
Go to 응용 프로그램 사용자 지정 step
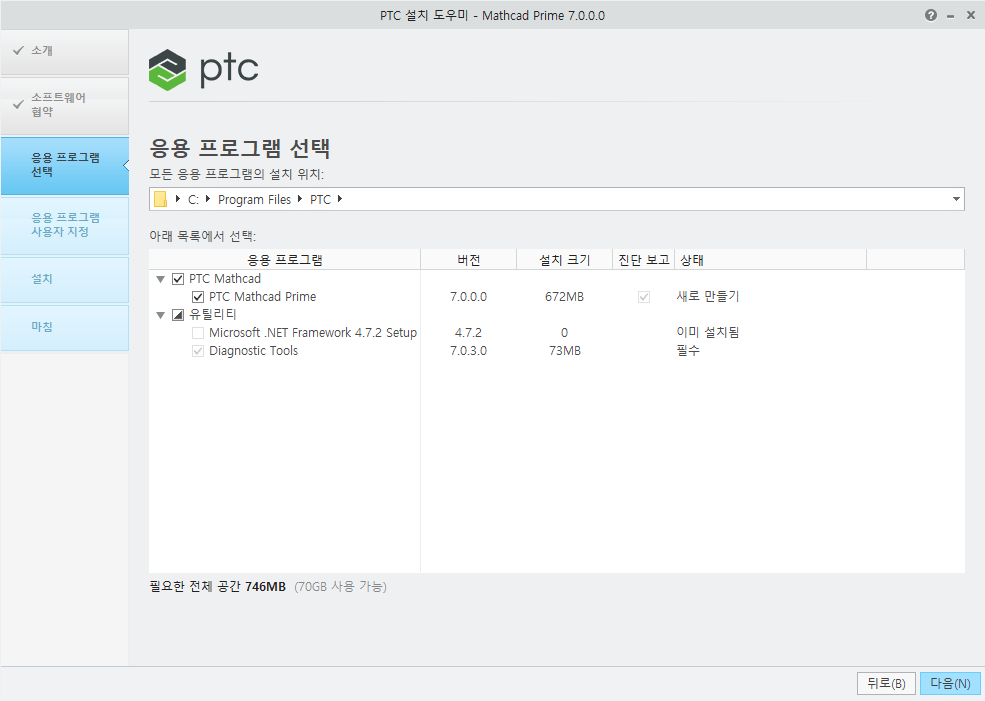(x=65, y=225)
